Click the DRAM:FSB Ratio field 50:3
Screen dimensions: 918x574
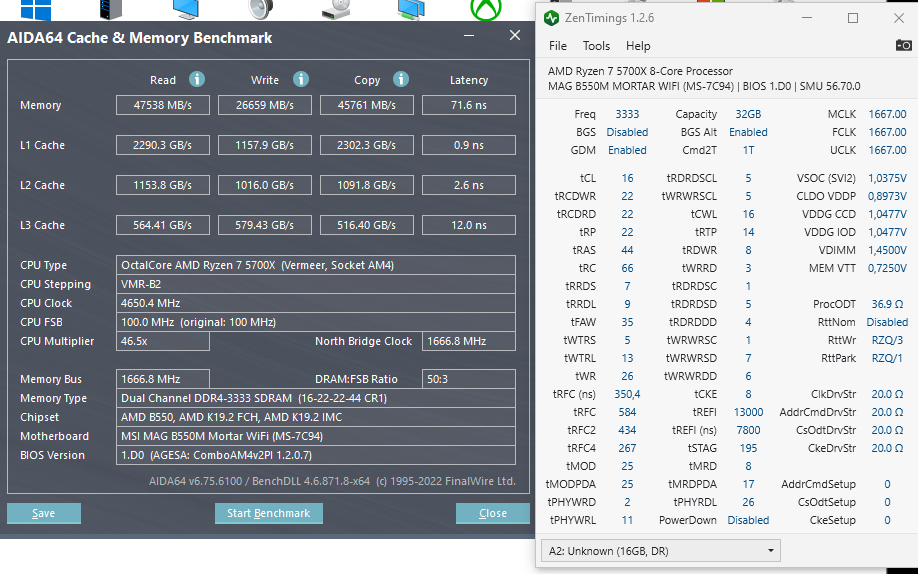click(468, 379)
